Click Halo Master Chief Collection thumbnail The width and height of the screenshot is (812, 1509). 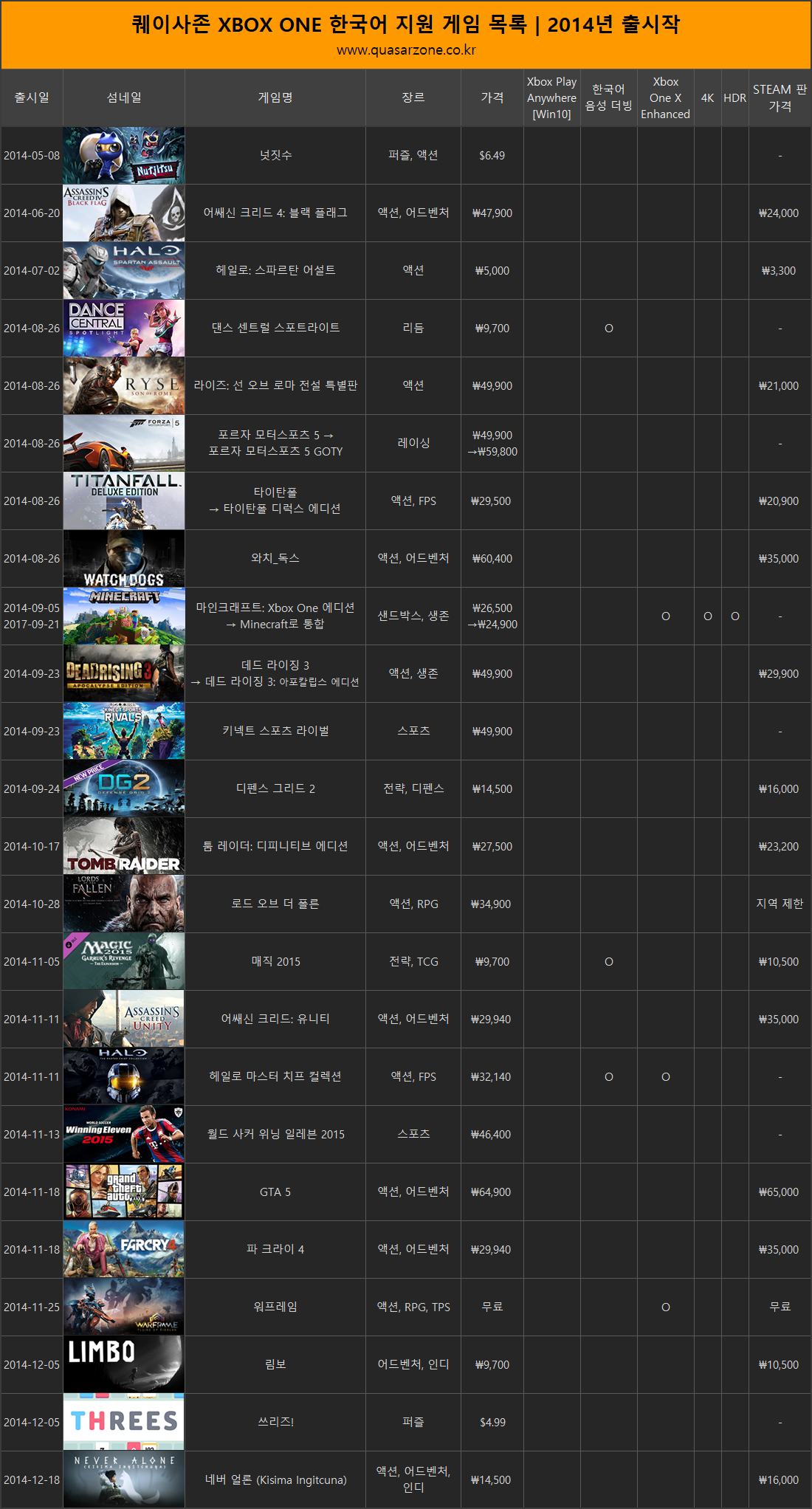(124, 1077)
